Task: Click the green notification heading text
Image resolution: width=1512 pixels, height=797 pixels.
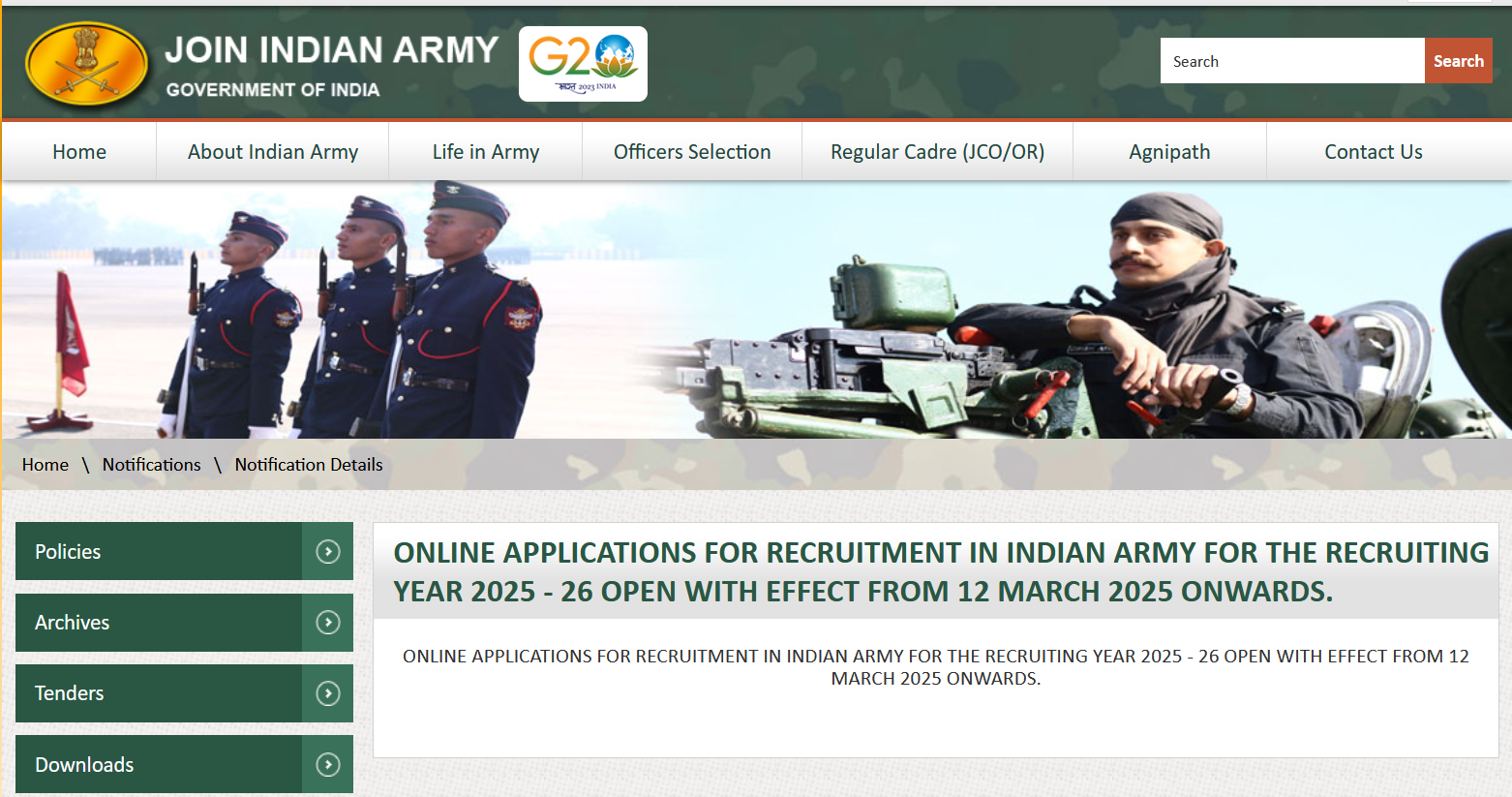Action: tap(940, 571)
